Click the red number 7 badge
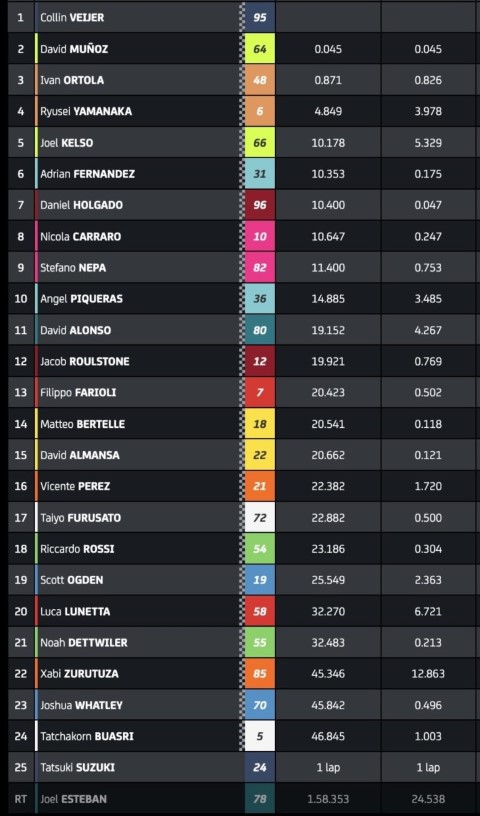Image resolution: width=480 pixels, height=816 pixels. coord(260,392)
